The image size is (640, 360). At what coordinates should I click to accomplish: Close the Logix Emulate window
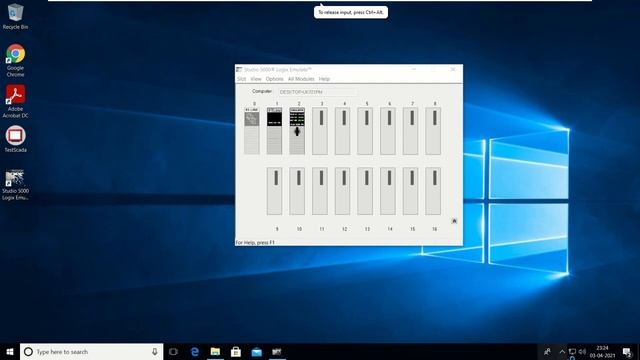pyautogui.click(x=453, y=69)
